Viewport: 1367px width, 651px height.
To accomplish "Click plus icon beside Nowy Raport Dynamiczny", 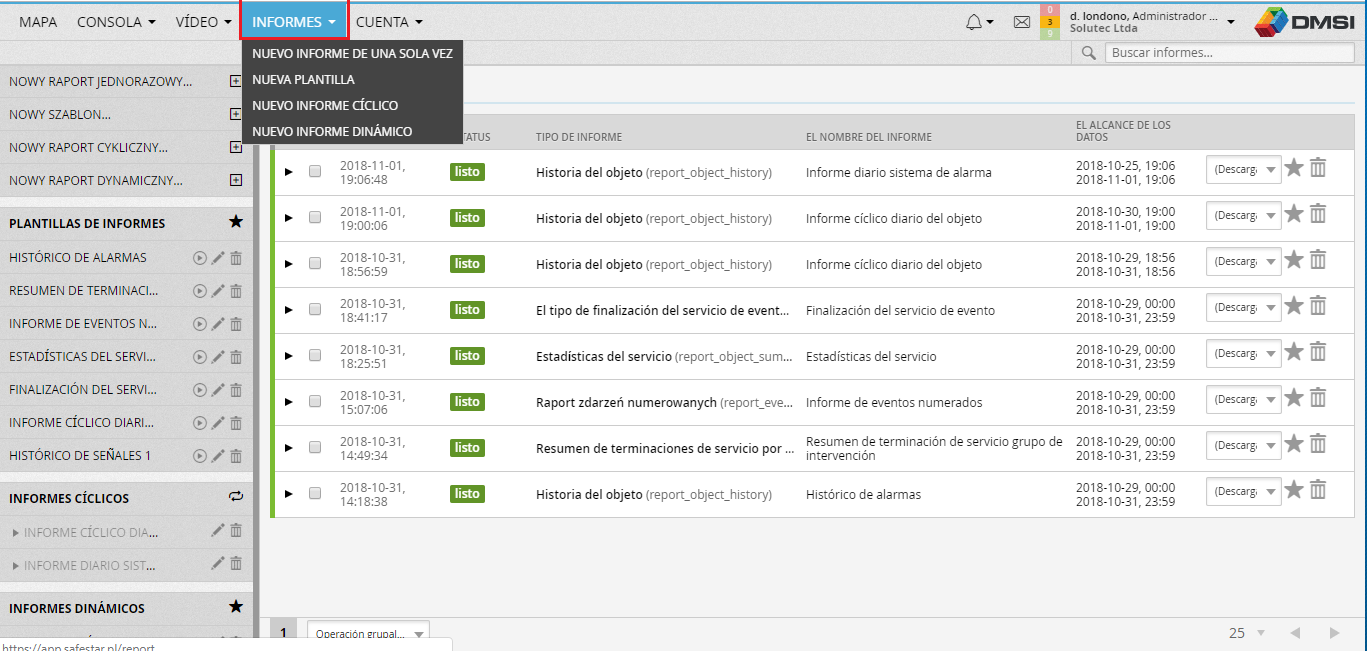I will pos(236,181).
